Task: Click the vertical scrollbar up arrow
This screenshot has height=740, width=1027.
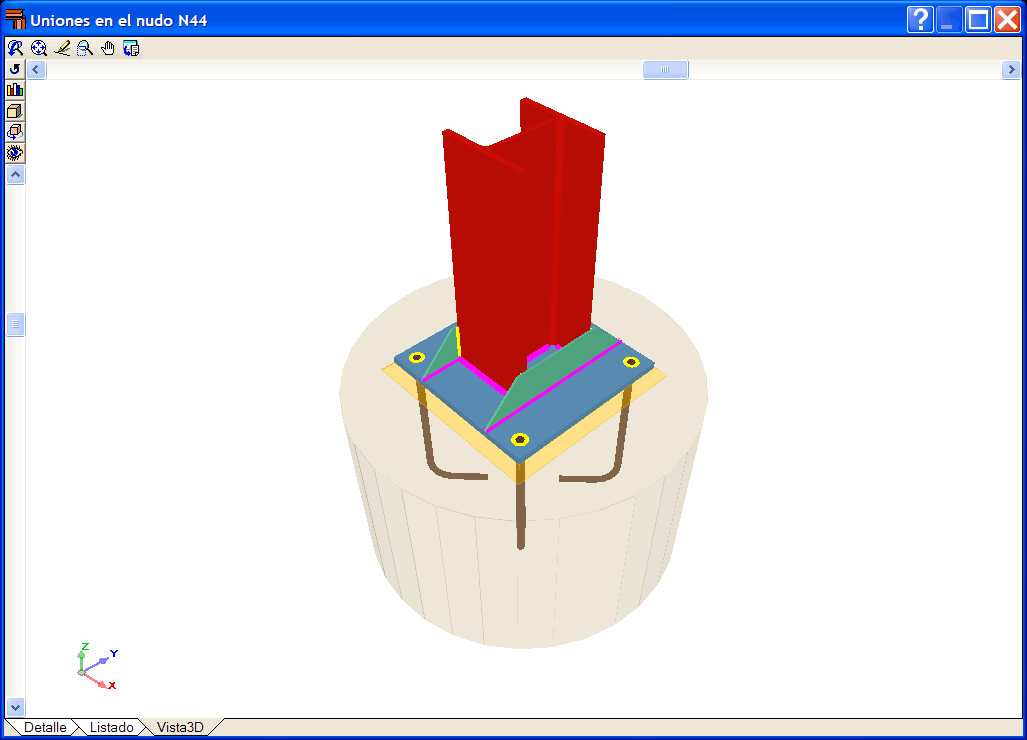Action: pyautogui.click(x=16, y=175)
